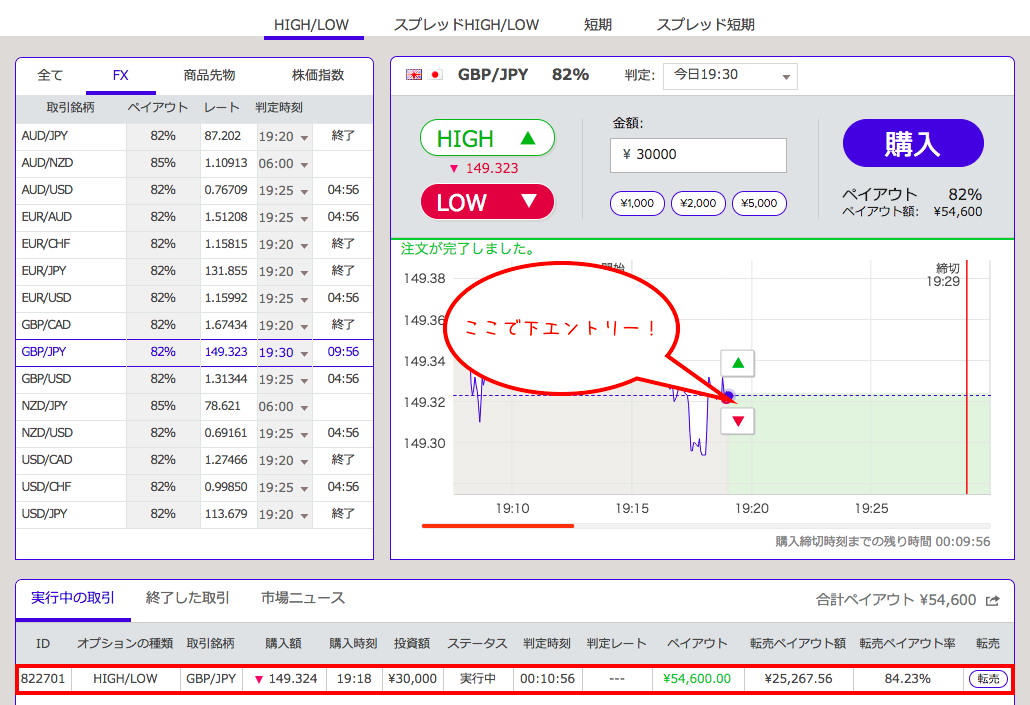1030x705 pixels.
Task: Click the green up arrow on chart
Action: (738, 363)
